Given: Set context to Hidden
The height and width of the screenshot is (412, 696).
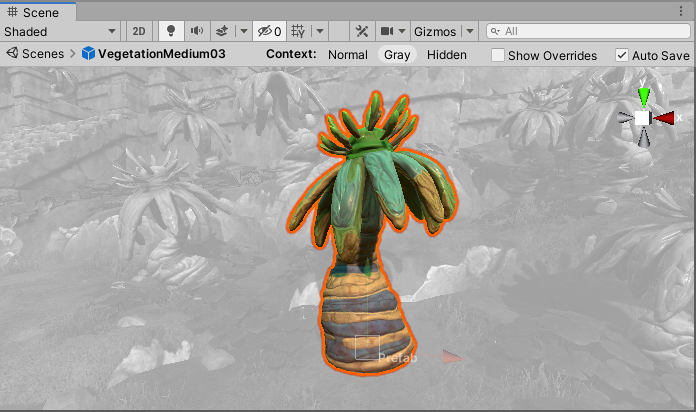Looking at the screenshot, I should [x=446, y=55].
